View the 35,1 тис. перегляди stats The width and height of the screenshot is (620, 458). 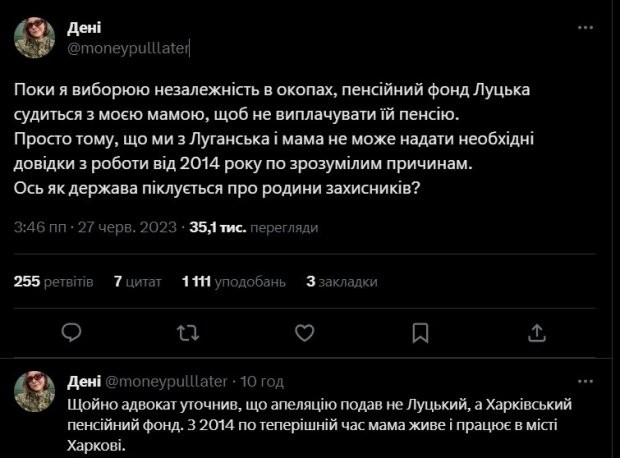[x=215, y=229]
